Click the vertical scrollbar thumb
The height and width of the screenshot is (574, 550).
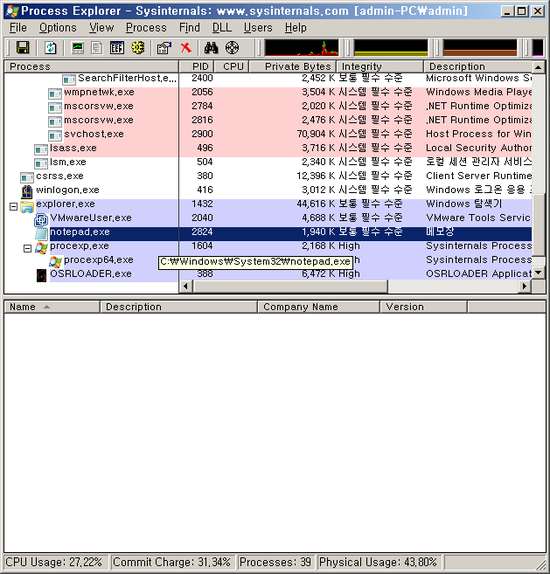538,225
